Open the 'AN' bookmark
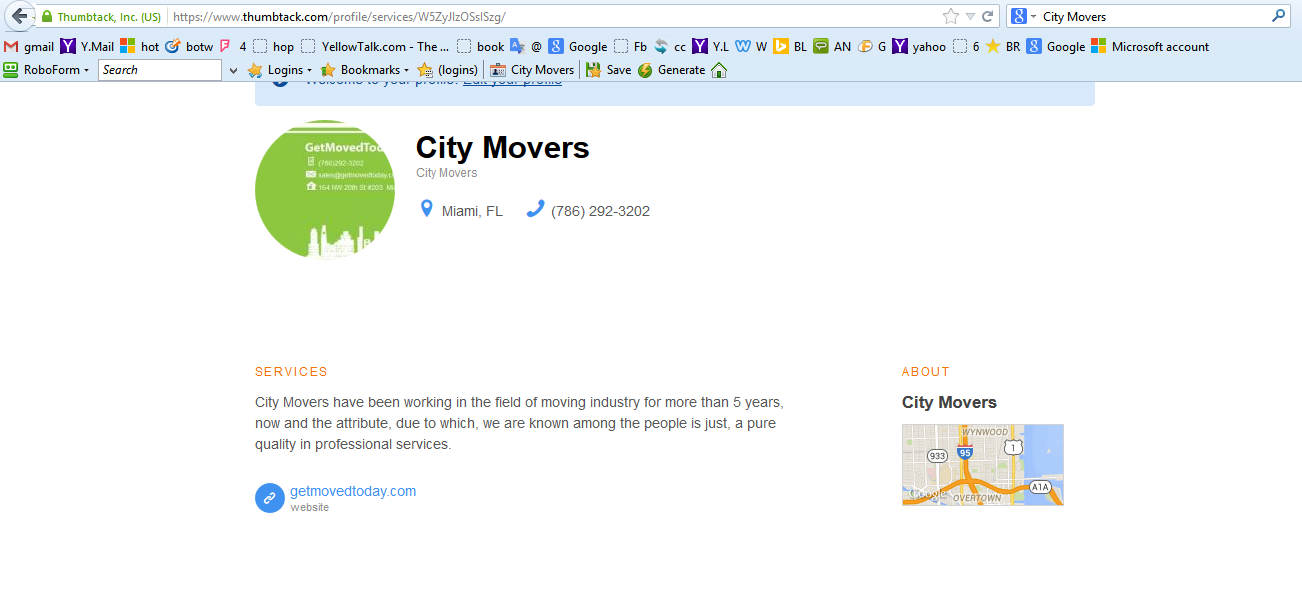This screenshot has width=1302, height=601. (832, 46)
